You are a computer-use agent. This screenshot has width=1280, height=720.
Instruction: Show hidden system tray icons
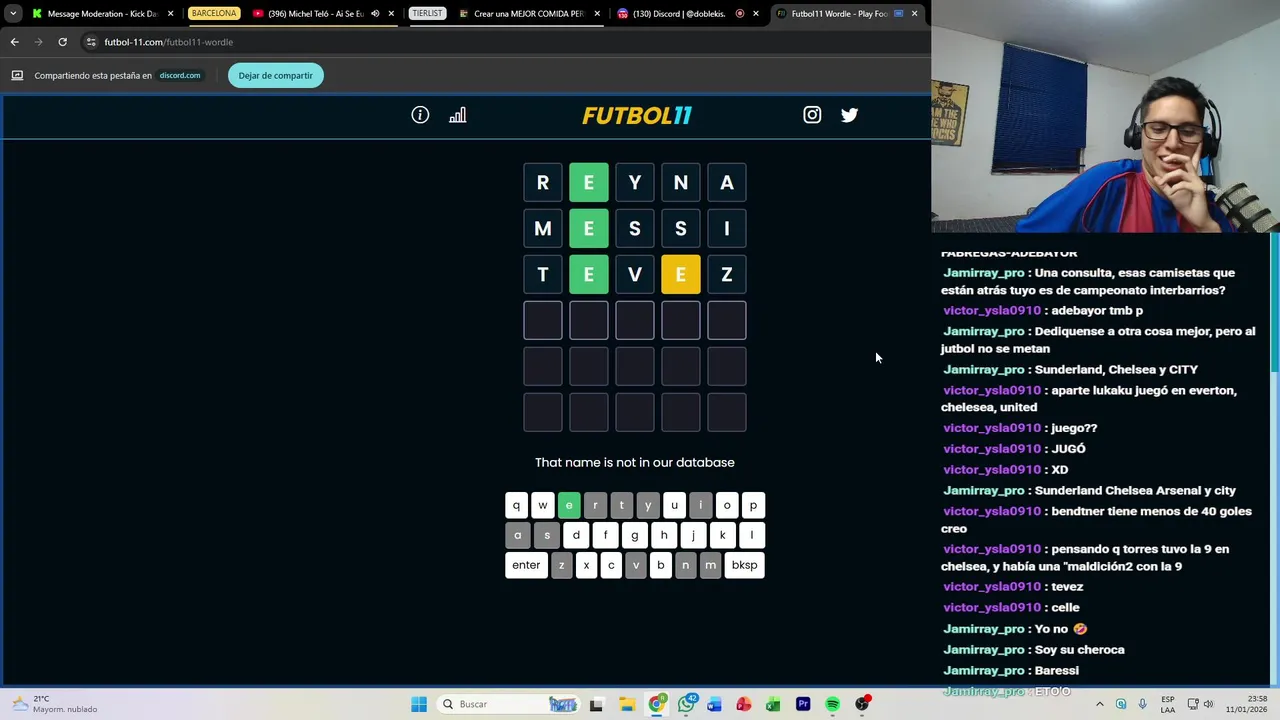(1099, 704)
